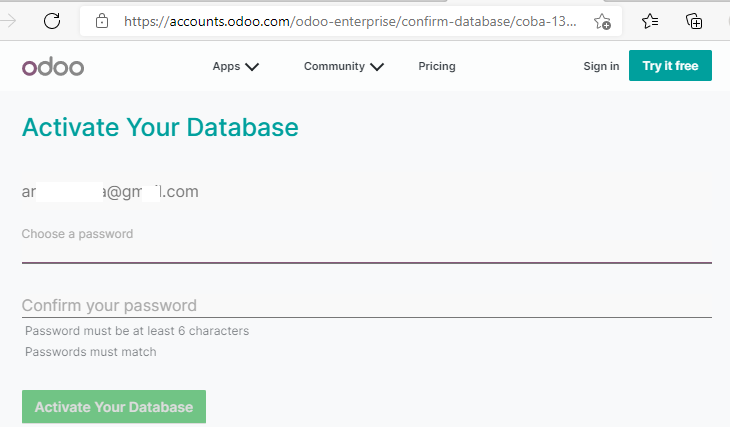Click the Odoo logo

coord(53,67)
